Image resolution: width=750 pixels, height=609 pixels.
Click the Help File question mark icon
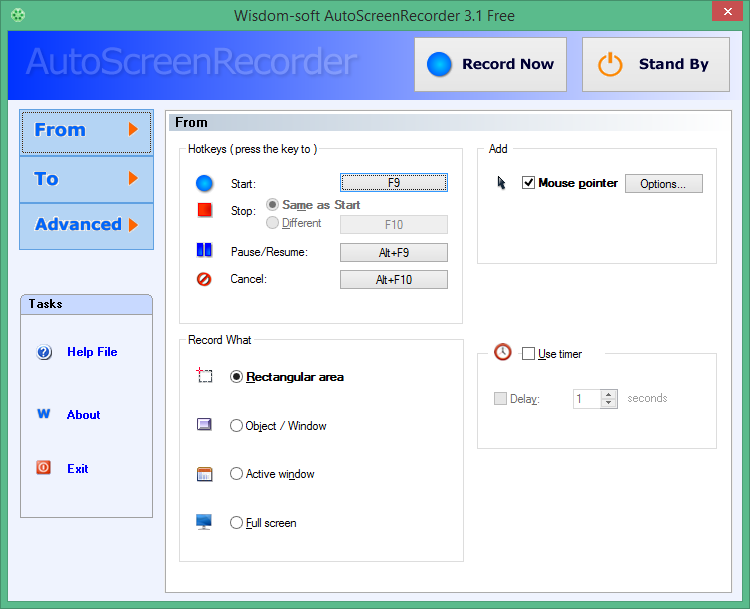(x=44, y=353)
